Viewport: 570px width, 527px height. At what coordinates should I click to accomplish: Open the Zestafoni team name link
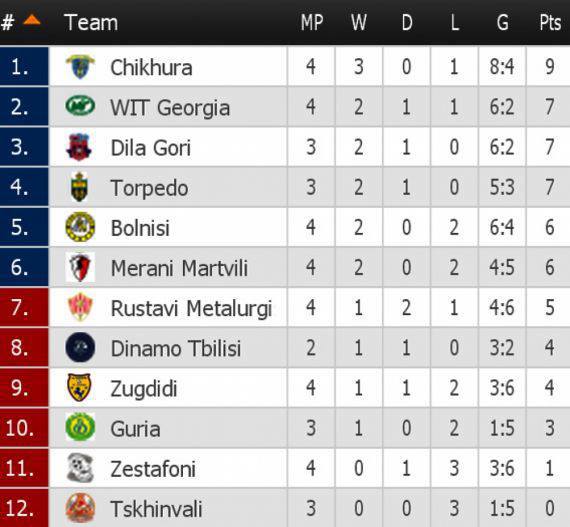(153, 468)
